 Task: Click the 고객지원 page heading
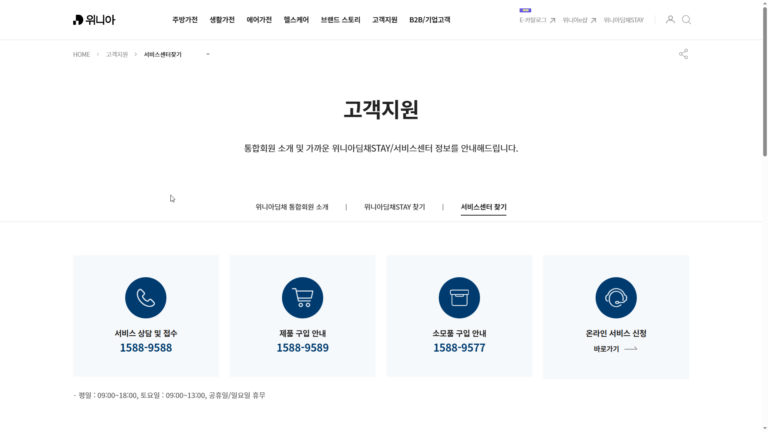tap(381, 109)
